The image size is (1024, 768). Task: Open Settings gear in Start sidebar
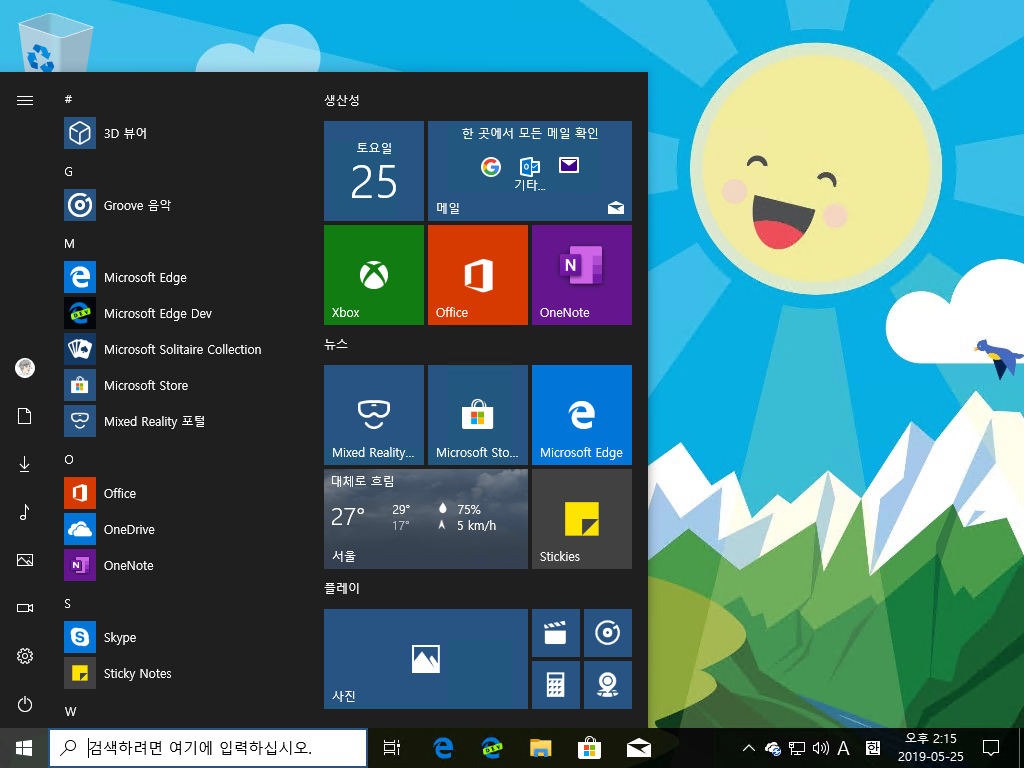click(25, 656)
